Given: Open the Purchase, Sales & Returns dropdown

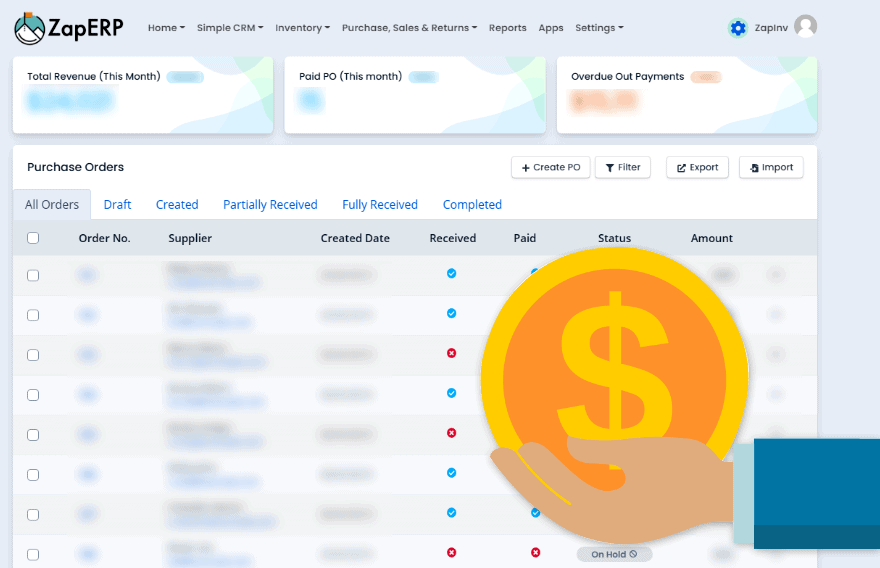Looking at the screenshot, I should coord(409,28).
